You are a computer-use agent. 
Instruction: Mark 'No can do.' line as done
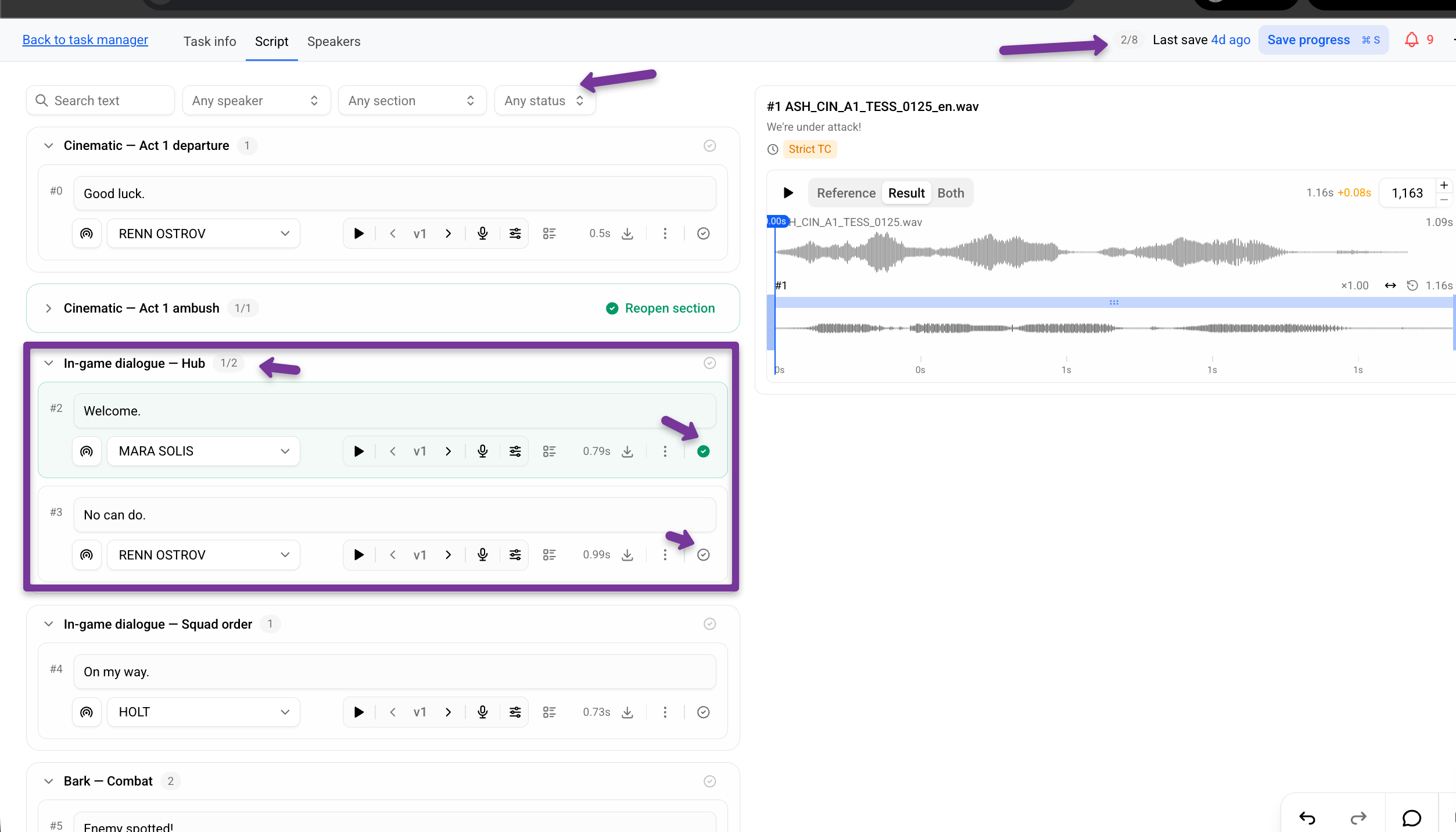(x=703, y=555)
